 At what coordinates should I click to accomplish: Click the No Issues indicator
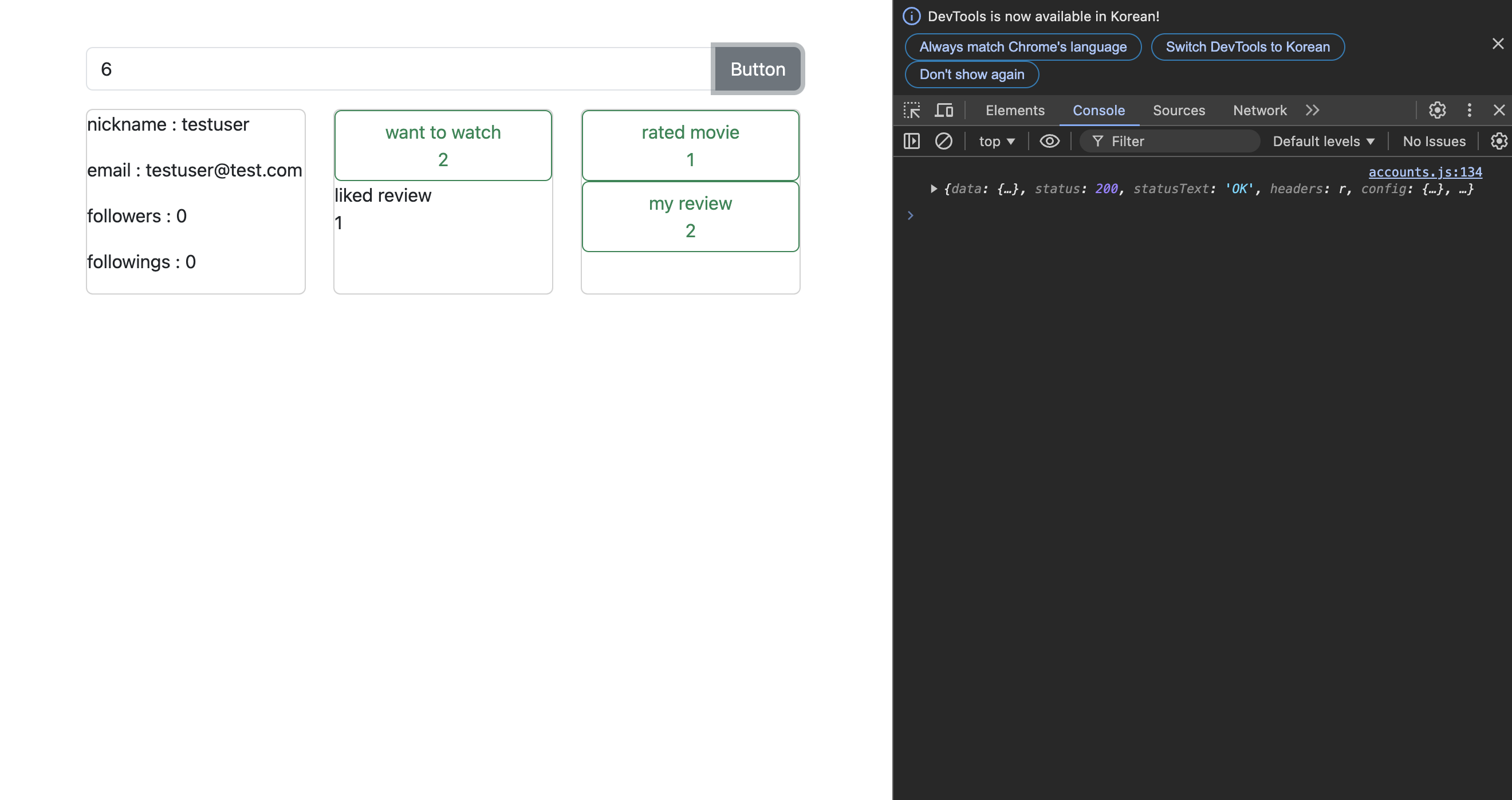click(x=1434, y=142)
